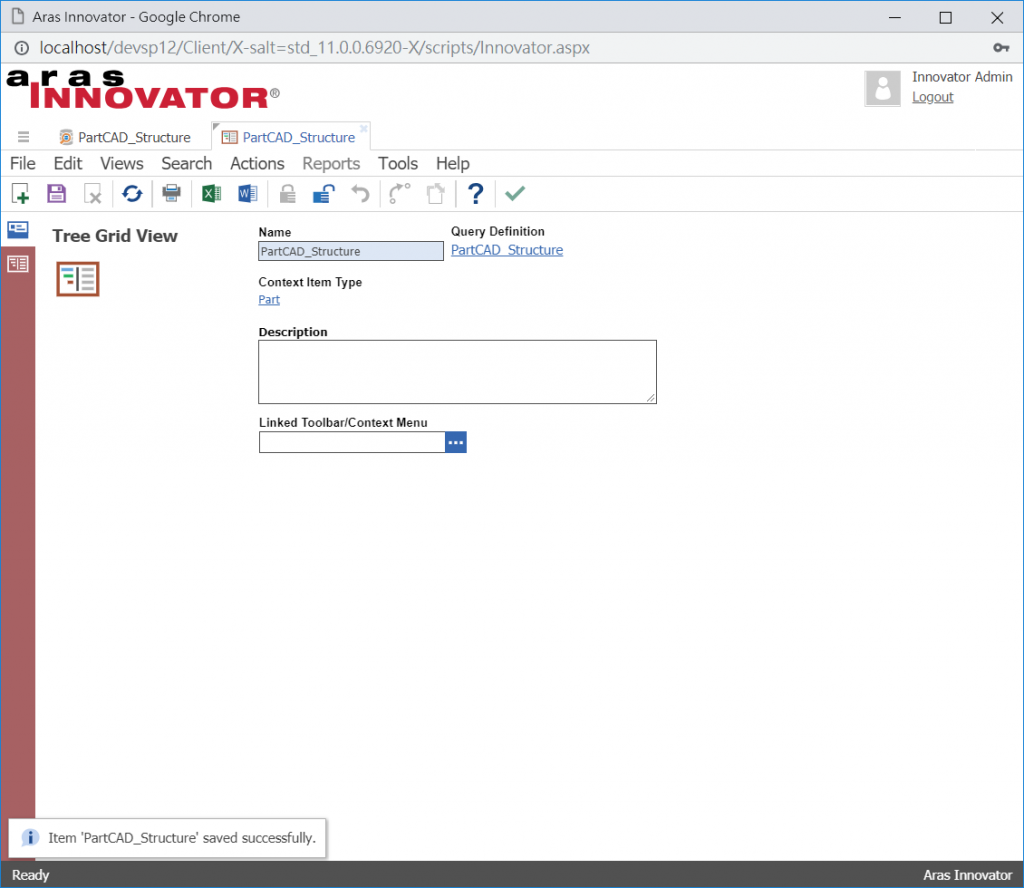Open the PartCAD_Structure Query Definition link
This screenshot has height=888, width=1024.
[507, 250]
